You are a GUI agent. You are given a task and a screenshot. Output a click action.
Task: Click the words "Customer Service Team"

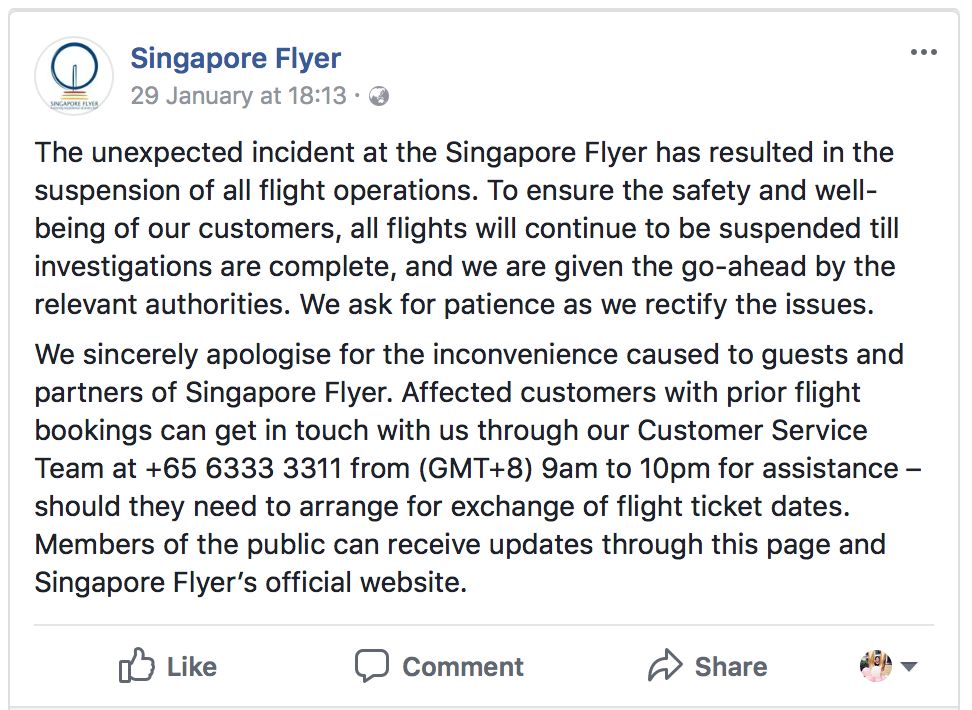750,430
